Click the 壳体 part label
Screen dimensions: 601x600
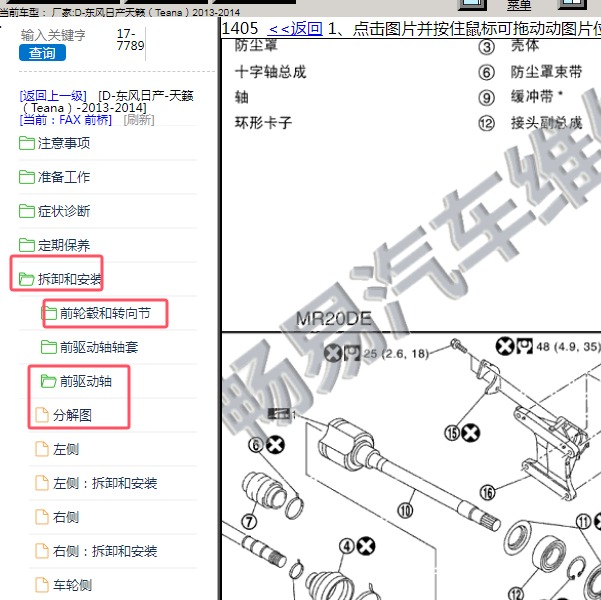tap(525, 45)
